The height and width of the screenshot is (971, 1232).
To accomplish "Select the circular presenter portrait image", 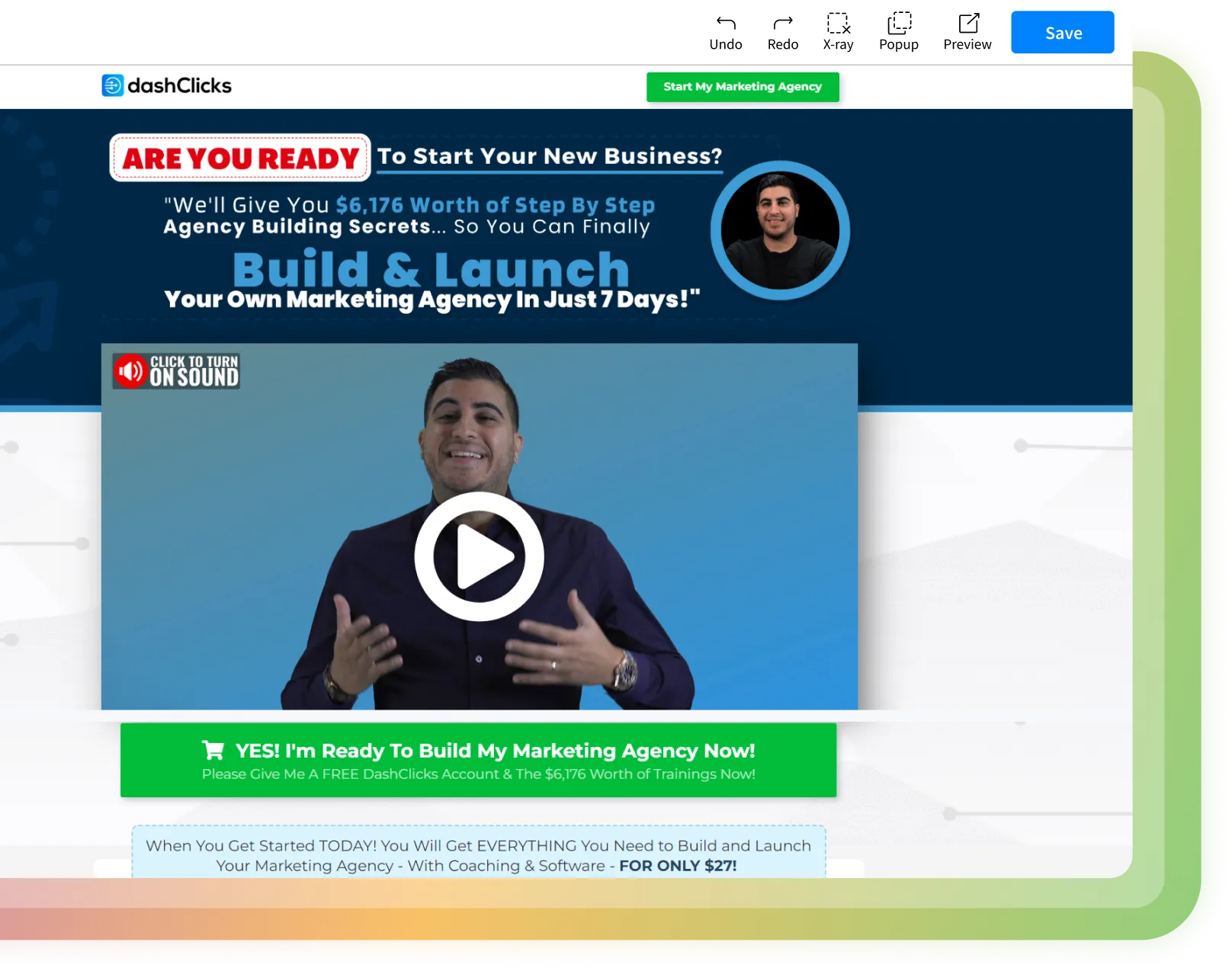I will click(x=780, y=230).
